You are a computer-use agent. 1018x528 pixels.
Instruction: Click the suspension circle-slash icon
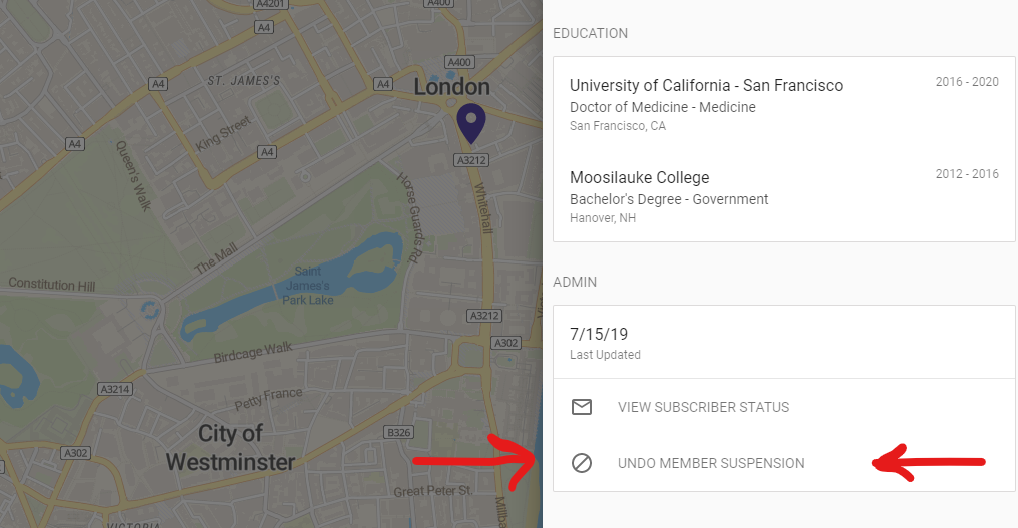pos(582,463)
